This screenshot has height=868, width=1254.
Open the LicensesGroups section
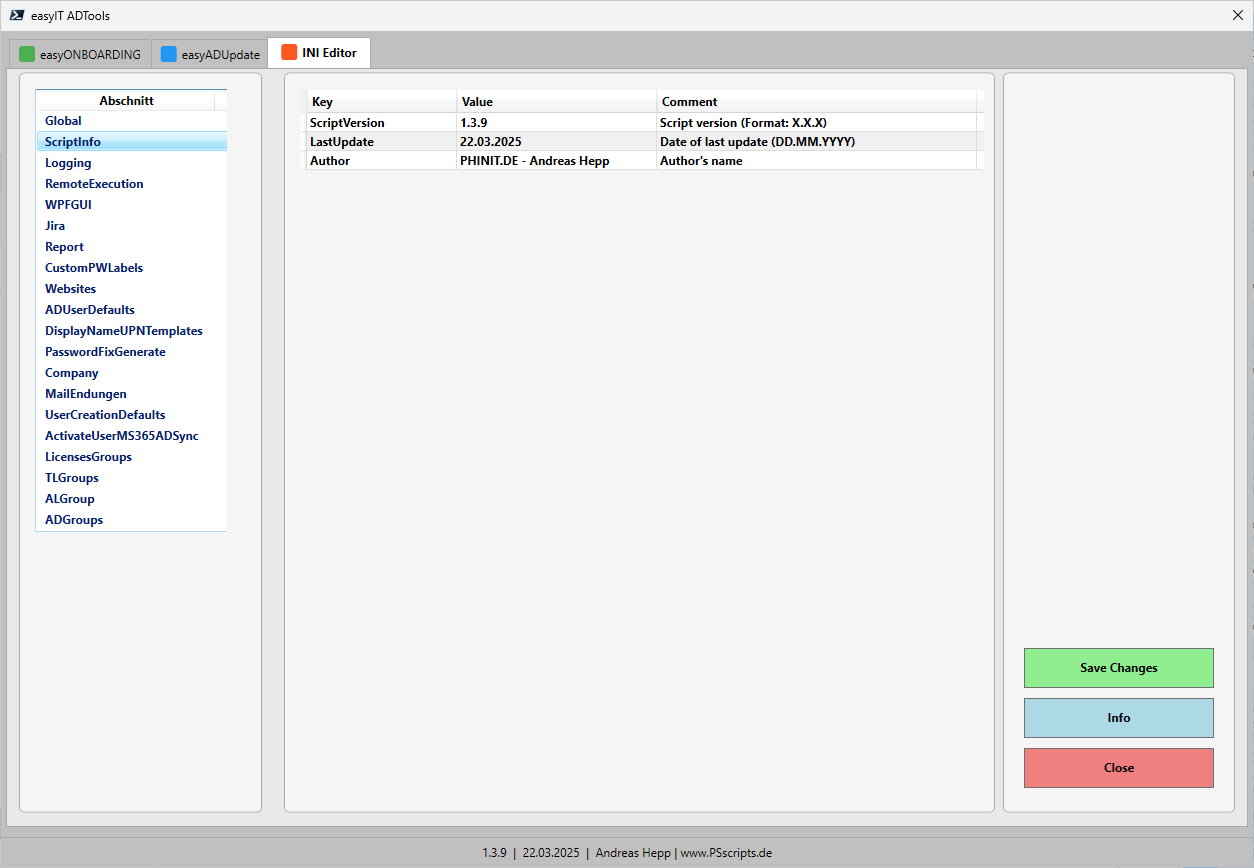88,457
